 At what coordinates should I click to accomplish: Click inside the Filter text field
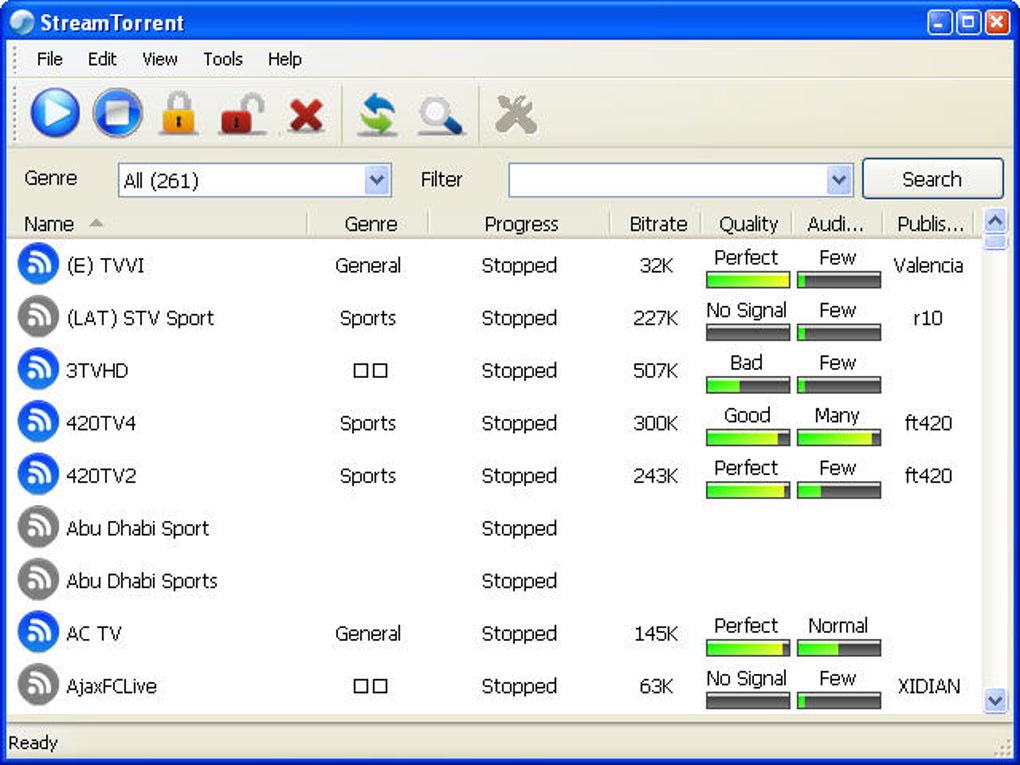point(668,180)
